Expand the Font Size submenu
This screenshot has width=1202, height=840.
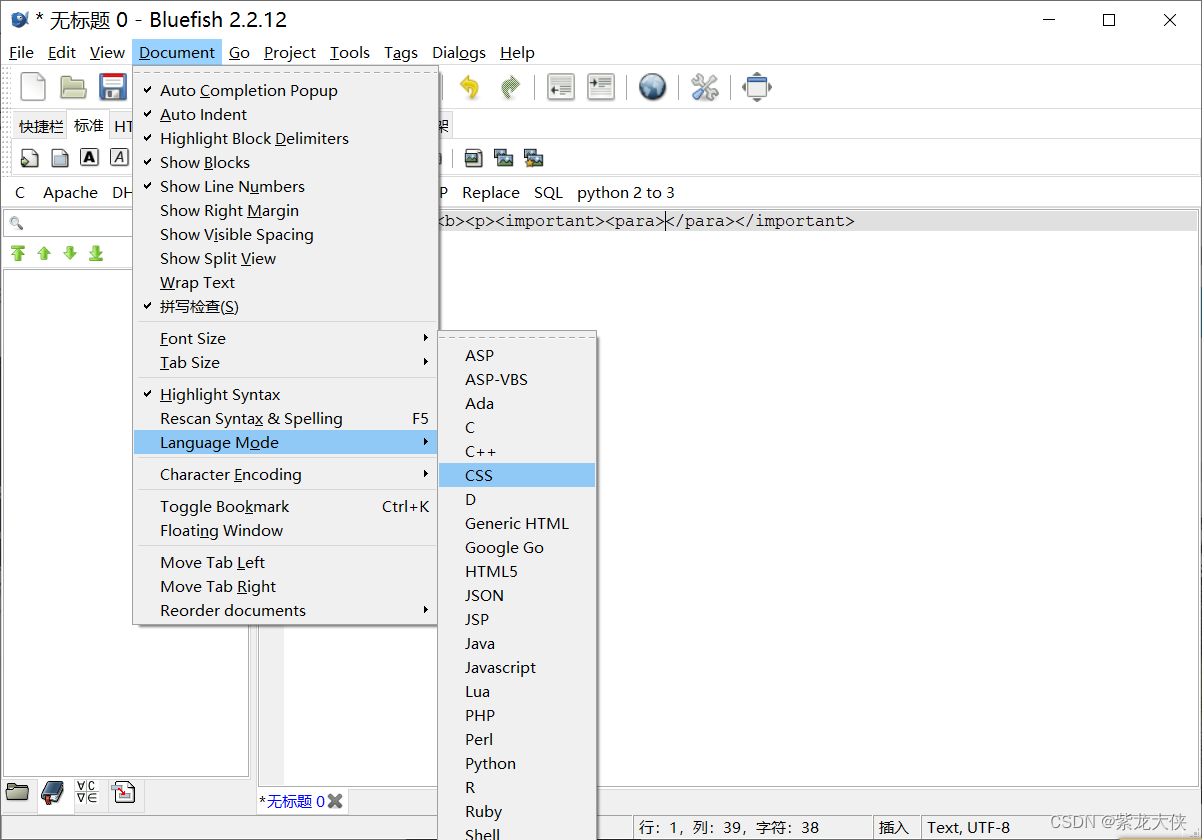(x=285, y=338)
